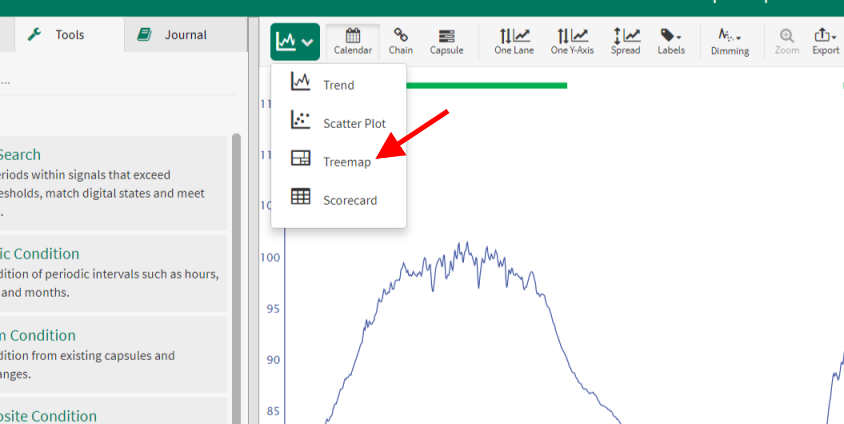Open the Dimming dropdown

pyautogui.click(x=729, y=41)
